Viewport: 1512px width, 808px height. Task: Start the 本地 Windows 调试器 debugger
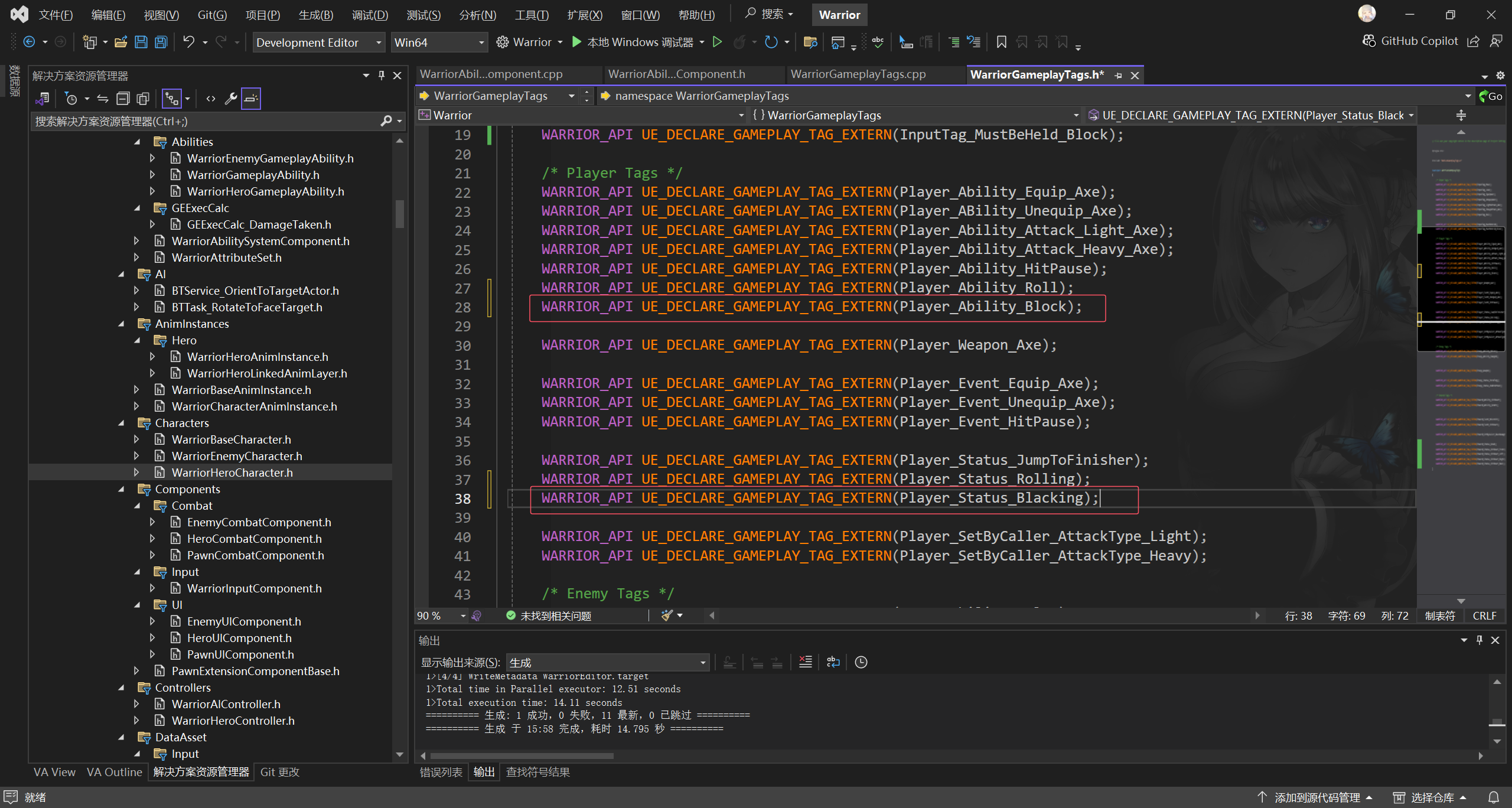coord(633,42)
